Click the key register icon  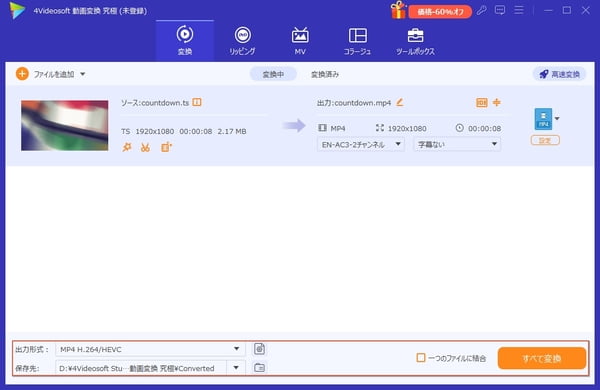(481, 10)
